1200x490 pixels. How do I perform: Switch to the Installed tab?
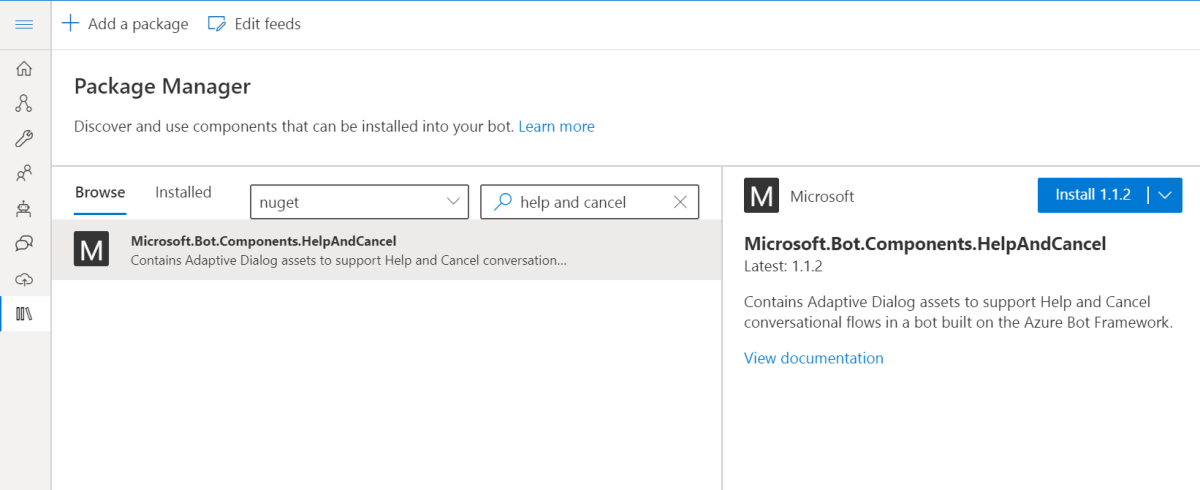183,193
